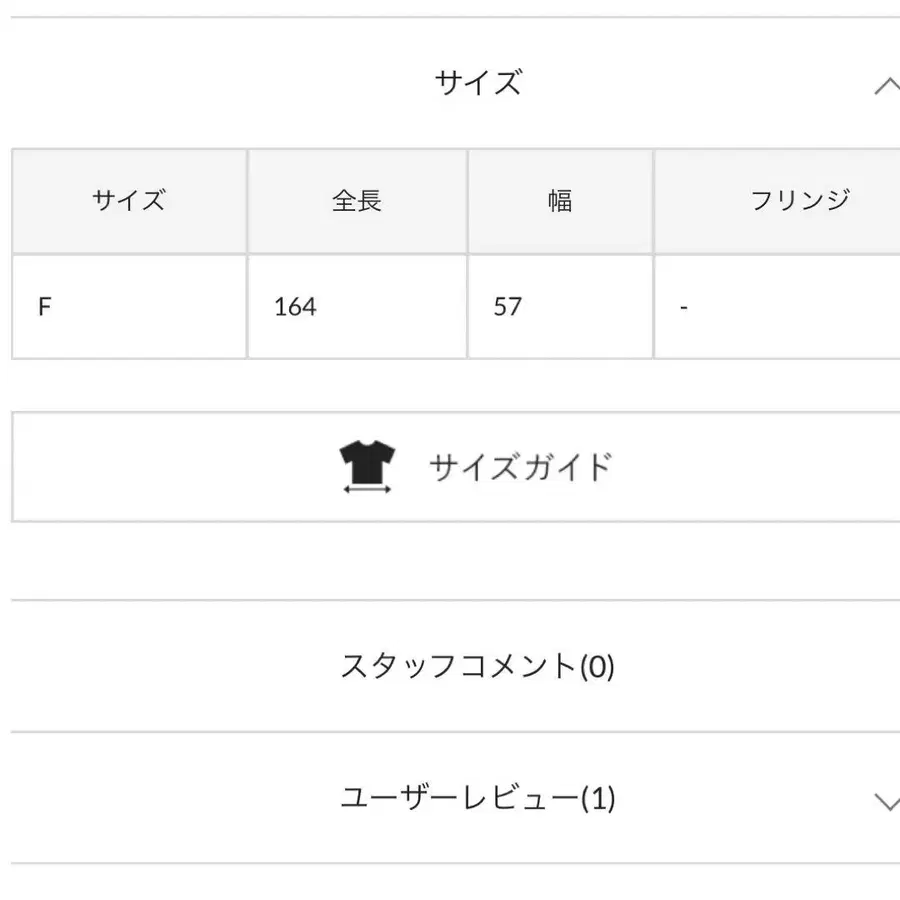Image resolution: width=900 pixels, height=900 pixels.
Task: Expand ユーザーレビュー with the down chevron
Action: 886,800
